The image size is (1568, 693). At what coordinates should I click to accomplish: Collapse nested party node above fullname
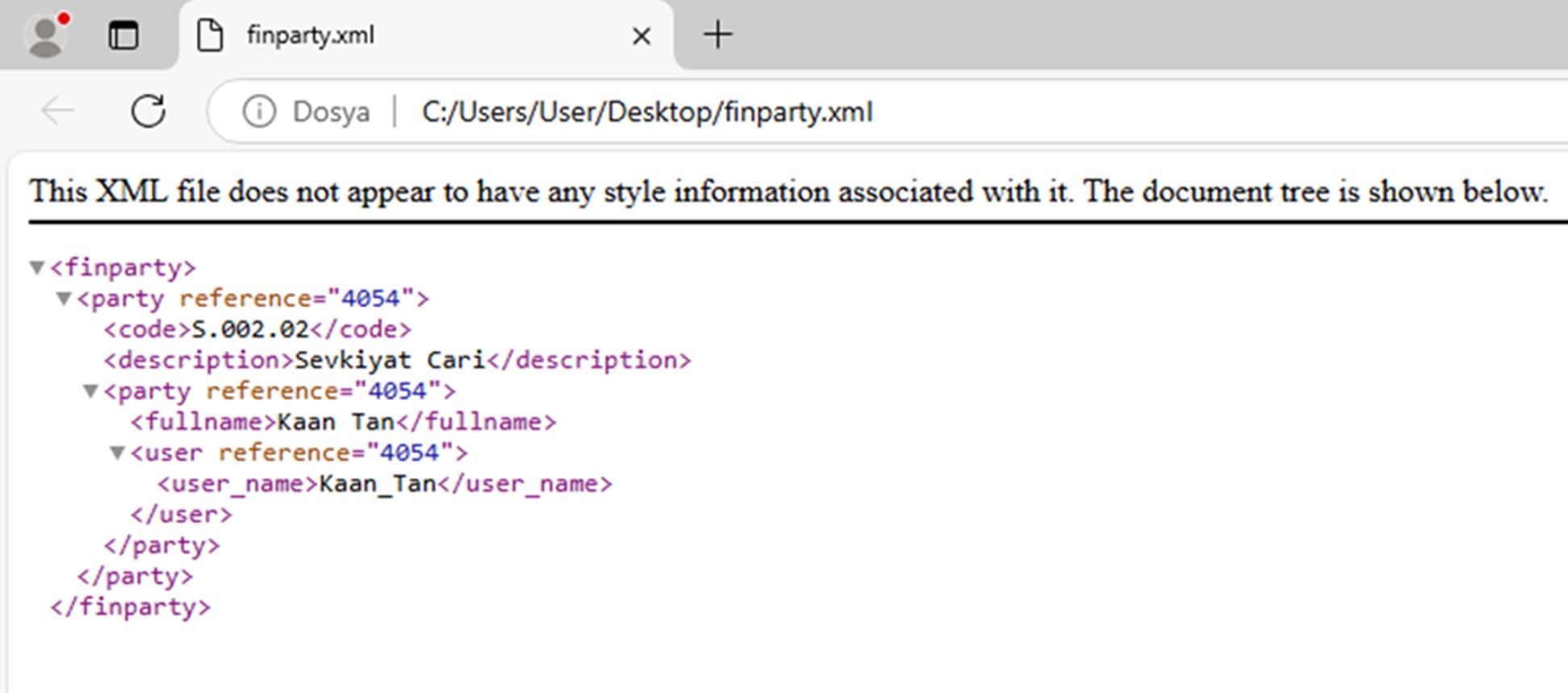point(90,391)
